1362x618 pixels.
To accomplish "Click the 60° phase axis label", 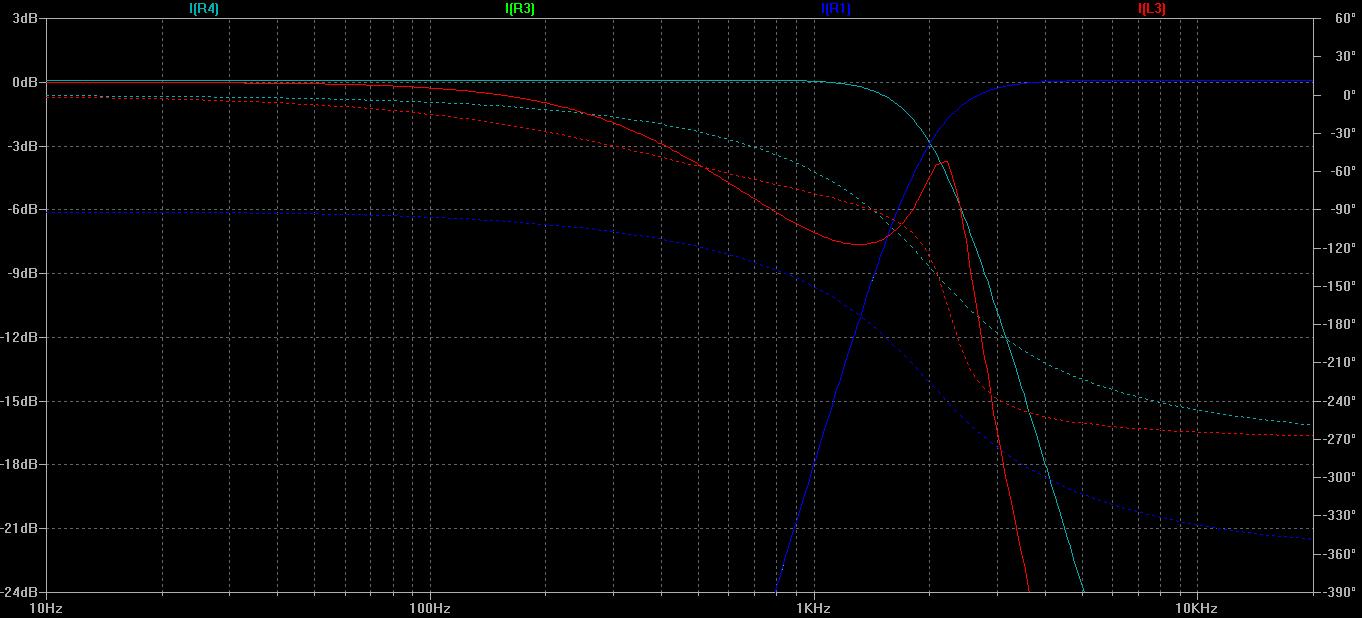I will 1345,19.
